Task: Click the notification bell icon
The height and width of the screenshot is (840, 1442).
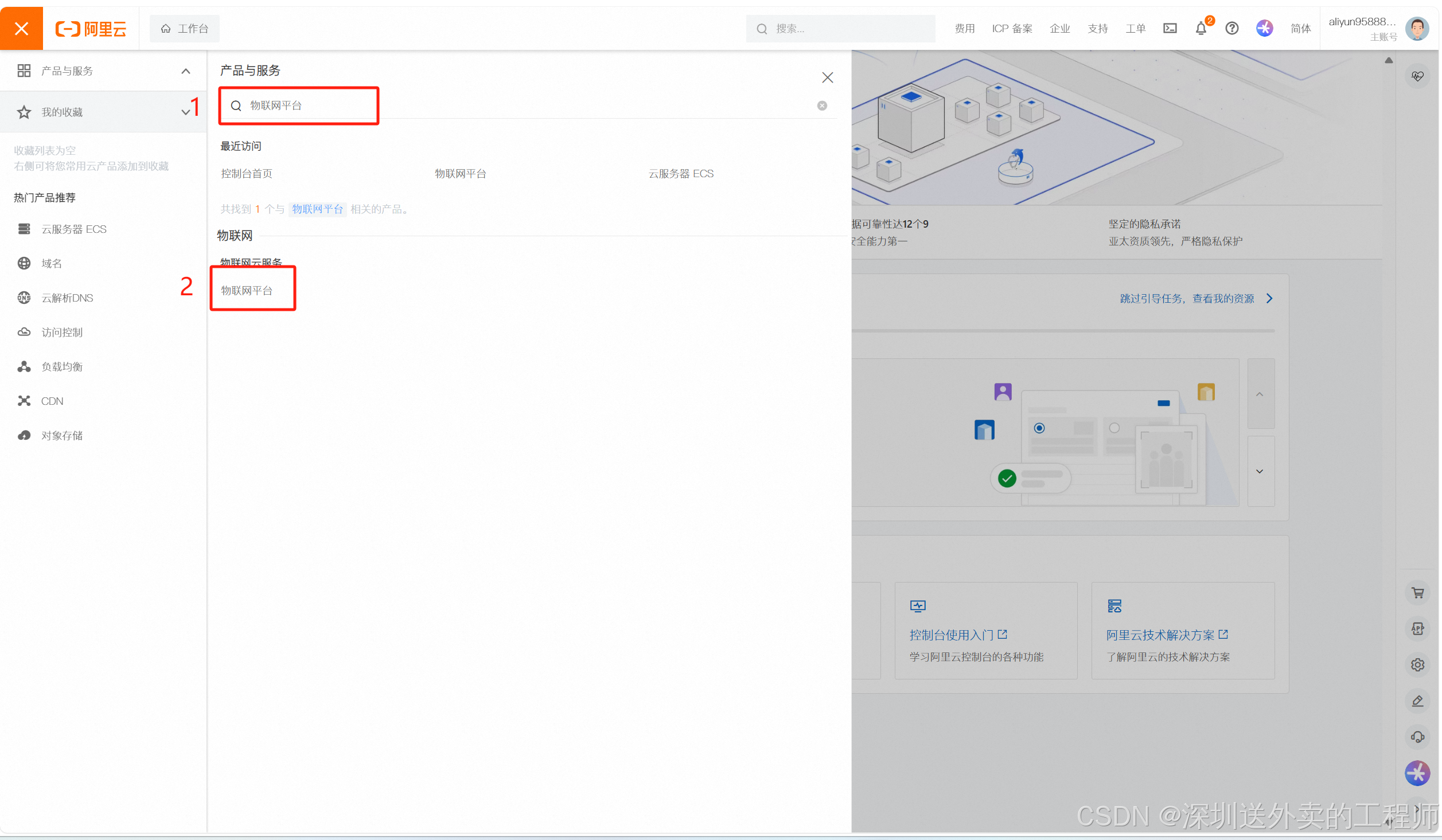Action: coord(1201,29)
